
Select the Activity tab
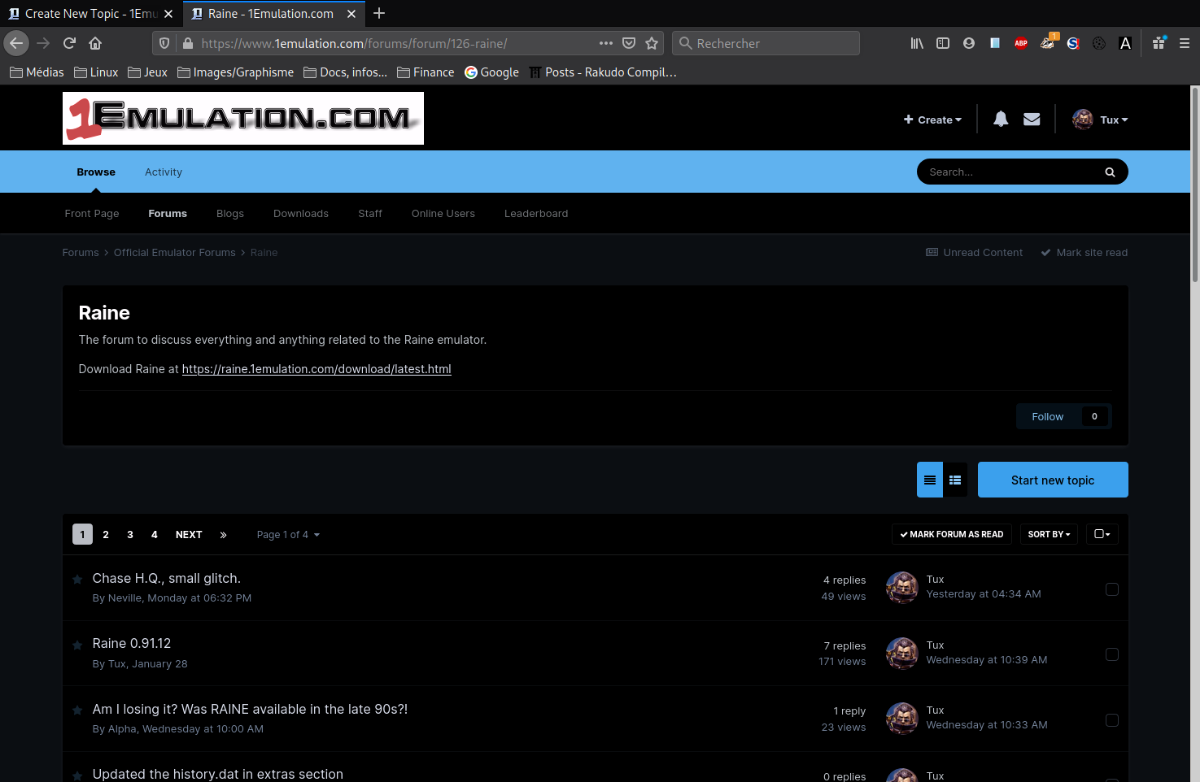163,172
